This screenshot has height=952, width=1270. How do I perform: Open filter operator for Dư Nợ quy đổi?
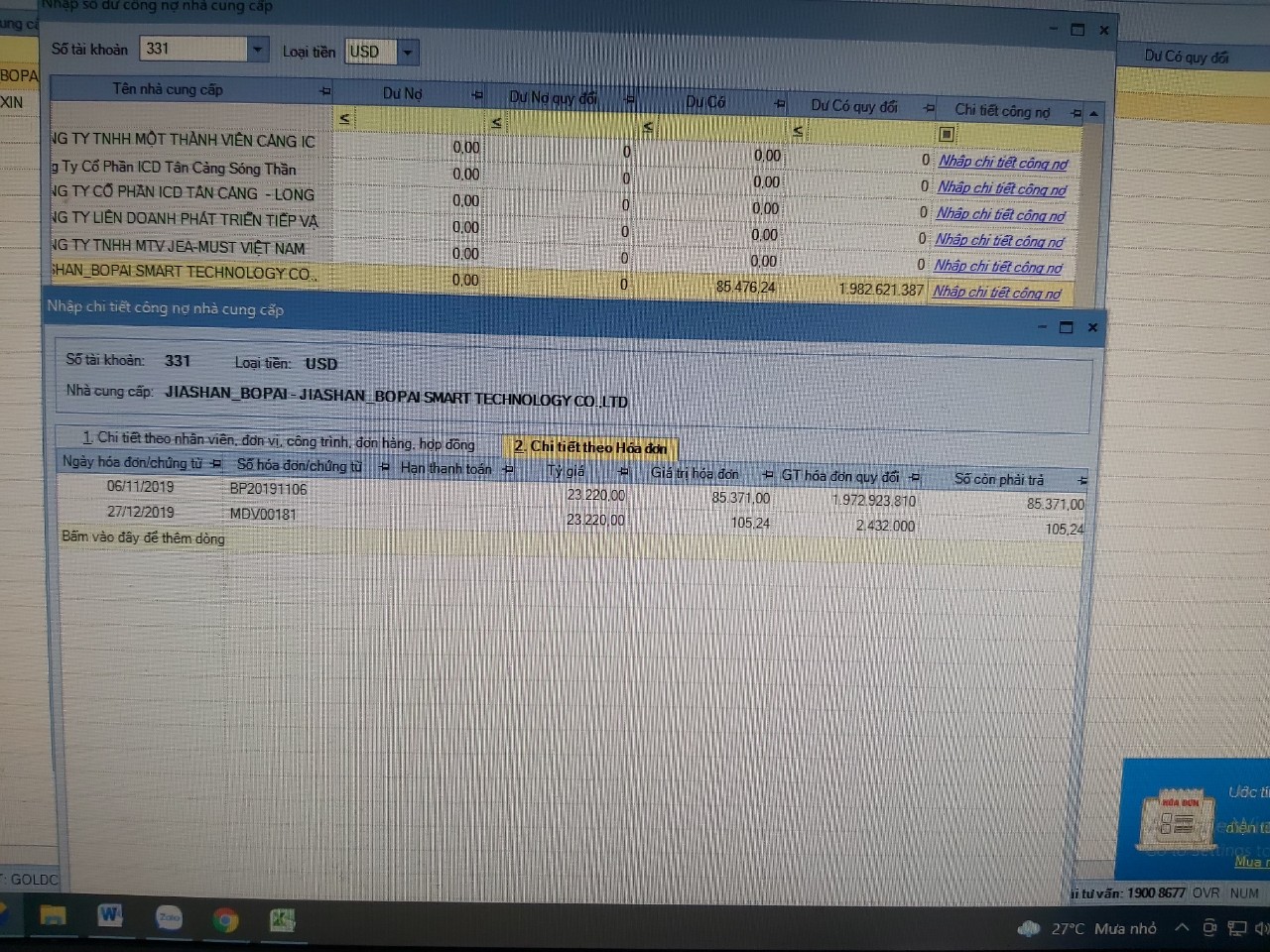click(x=496, y=122)
